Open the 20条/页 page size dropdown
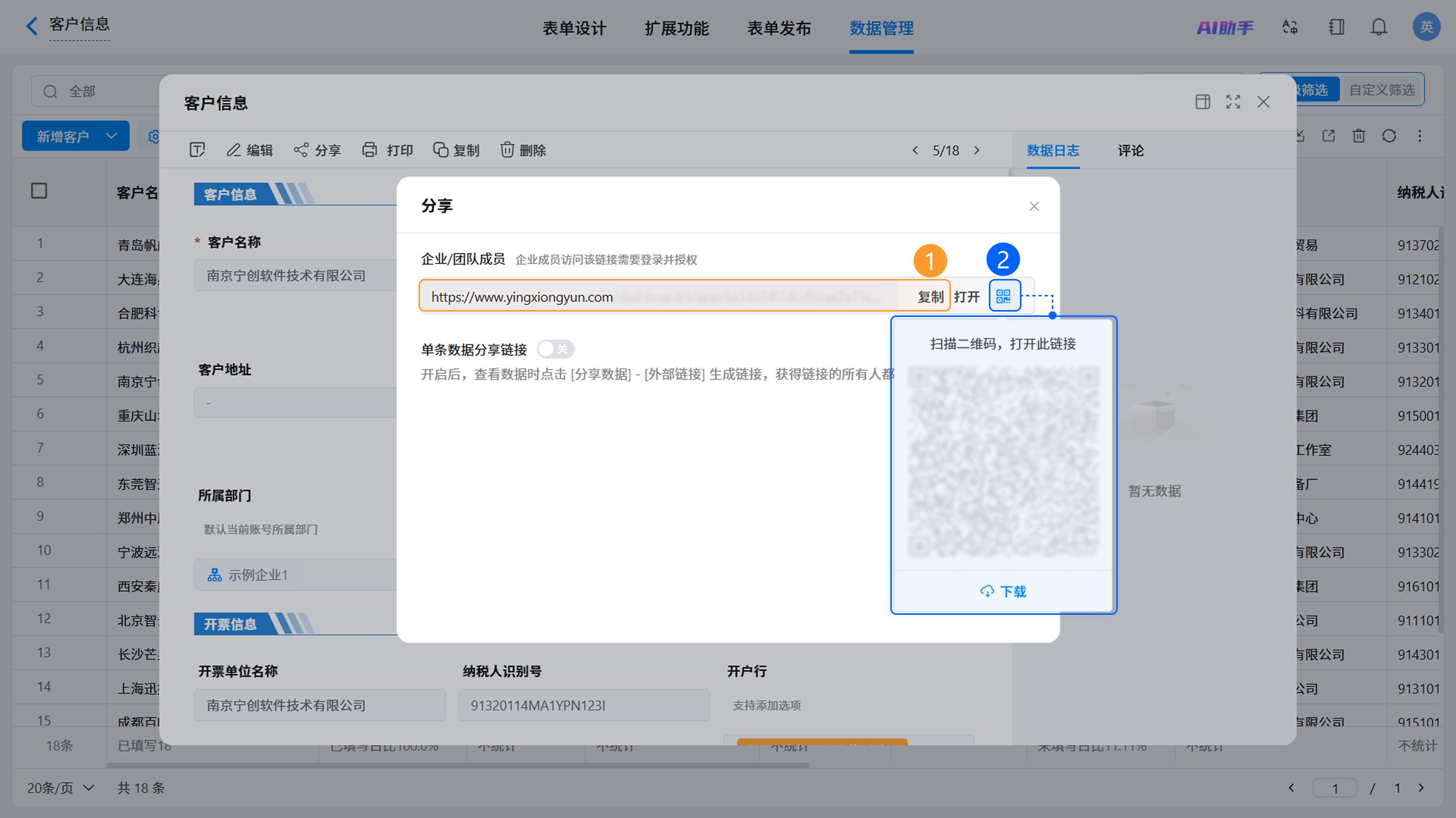 [61, 788]
